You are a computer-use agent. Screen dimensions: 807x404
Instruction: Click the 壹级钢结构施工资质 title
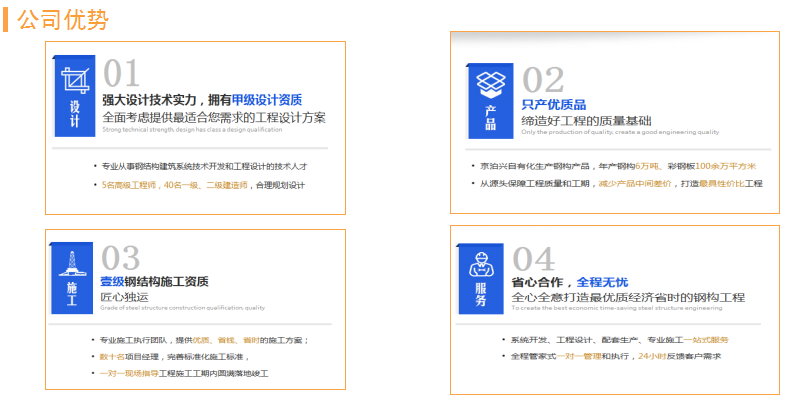155,282
